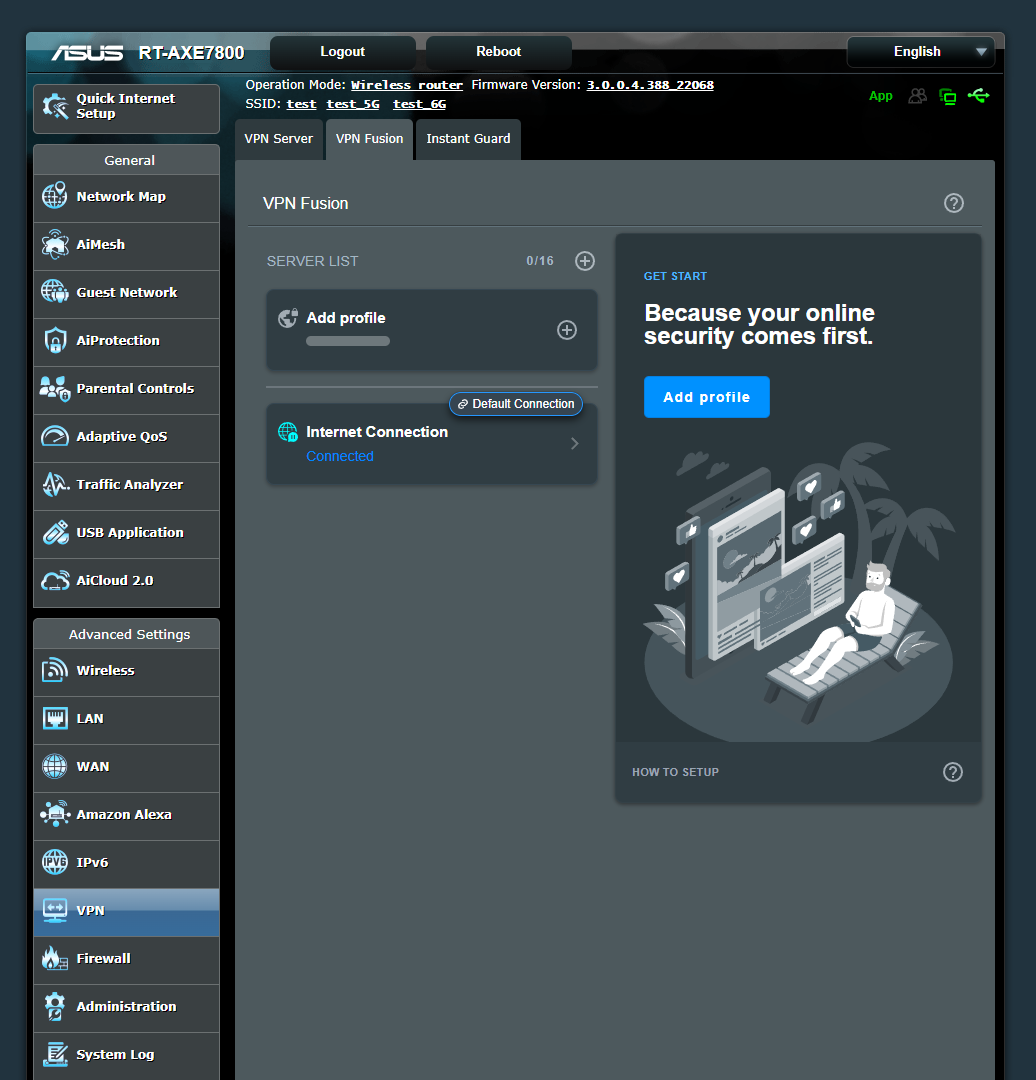Expand Internet Connection chevron arrow
The image size is (1036, 1080).
pos(574,444)
